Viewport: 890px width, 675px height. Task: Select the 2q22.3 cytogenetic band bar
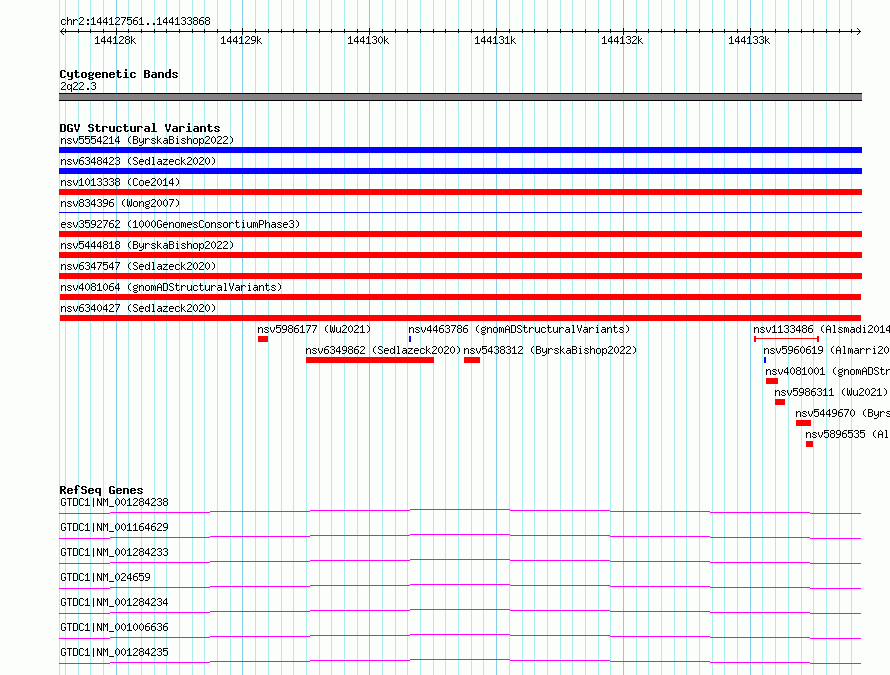pyautogui.click(x=460, y=97)
